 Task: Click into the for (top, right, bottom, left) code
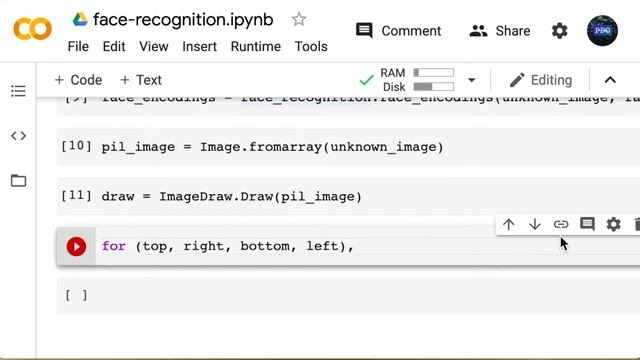tap(228, 246)
